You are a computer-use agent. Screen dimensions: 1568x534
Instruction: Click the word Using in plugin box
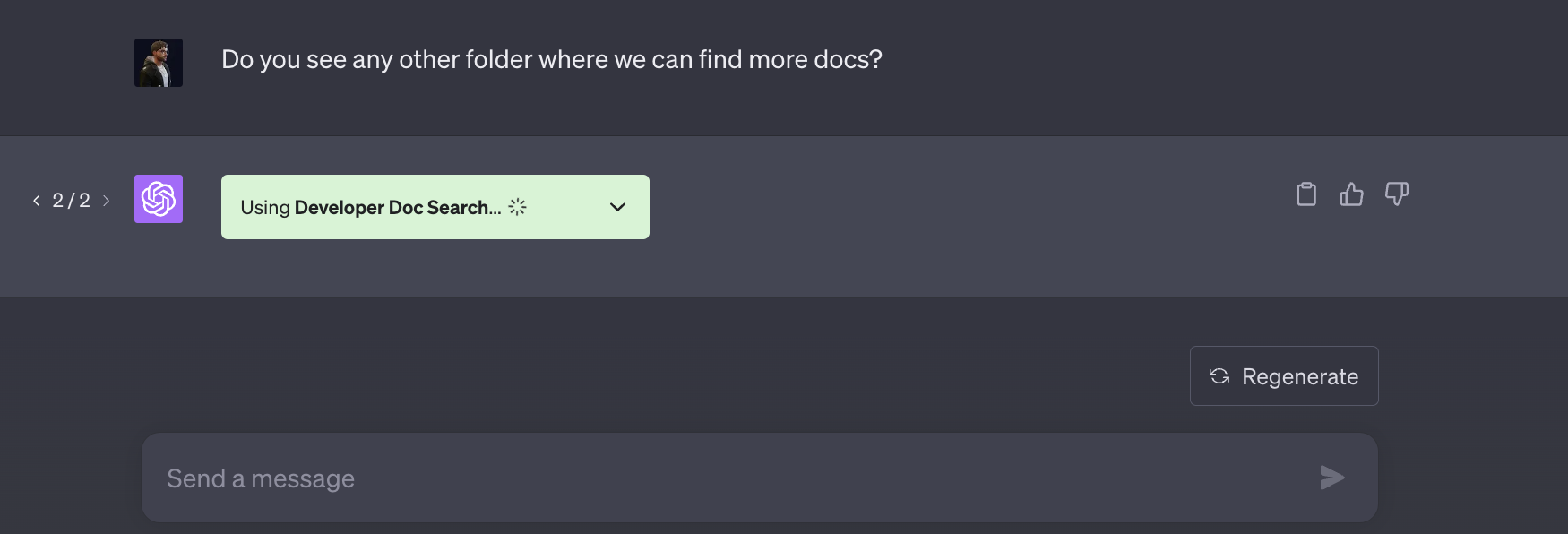click(x=265, y=208)
